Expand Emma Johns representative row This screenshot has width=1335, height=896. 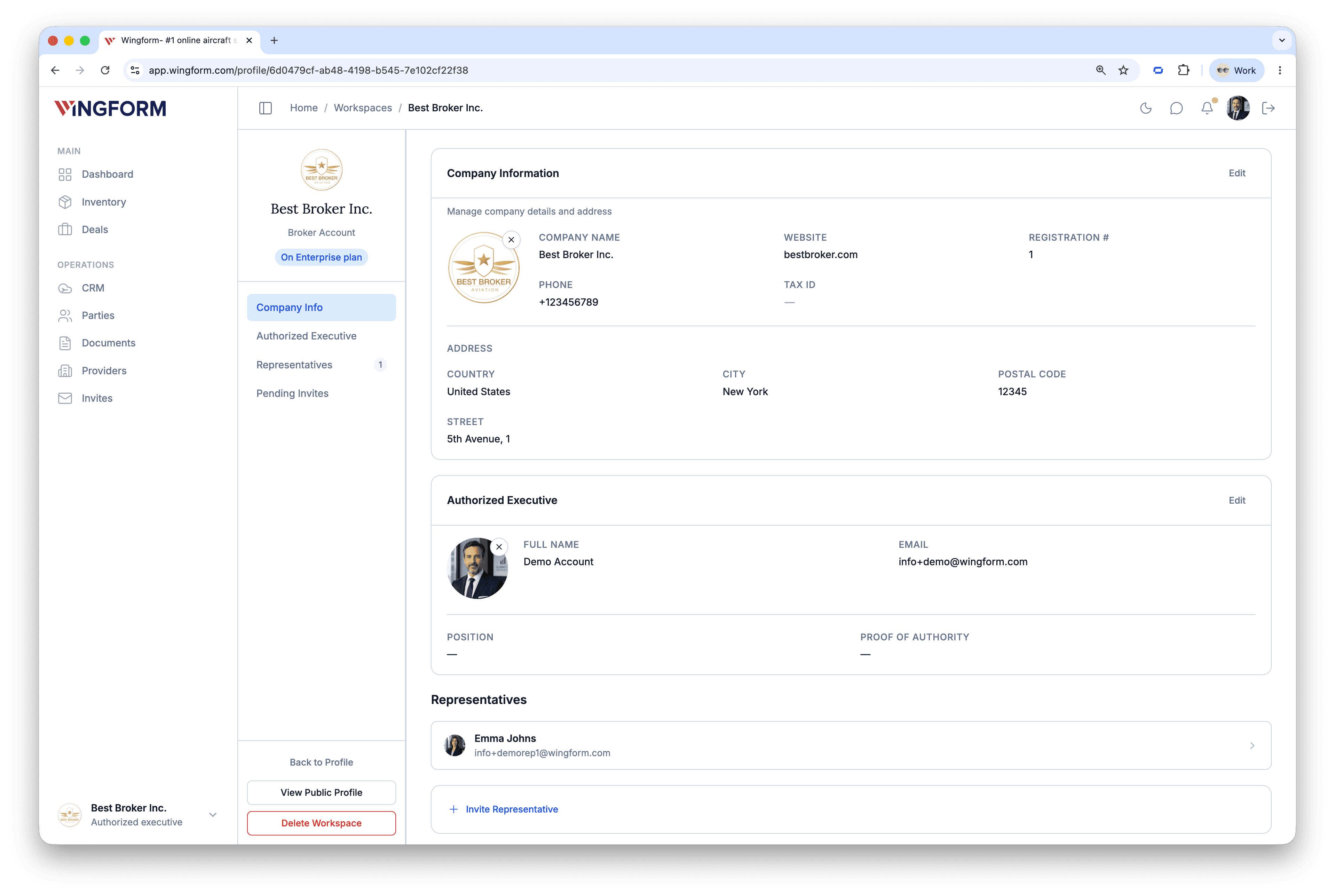tap(851, 746)
